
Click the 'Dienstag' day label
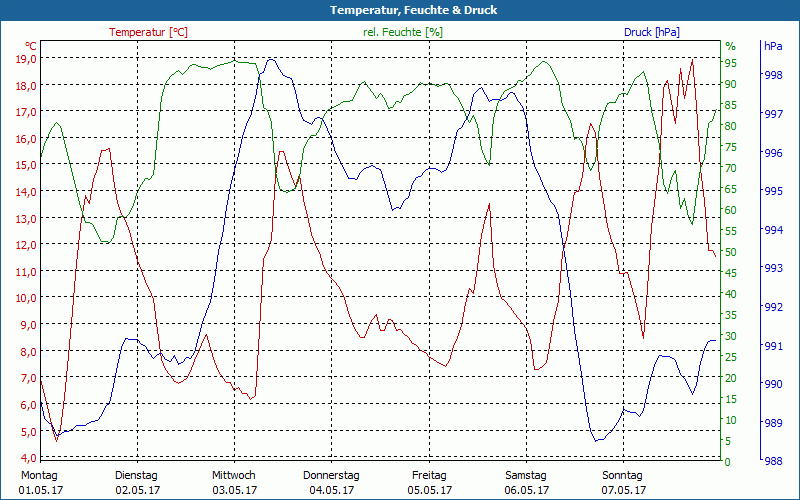136,476
